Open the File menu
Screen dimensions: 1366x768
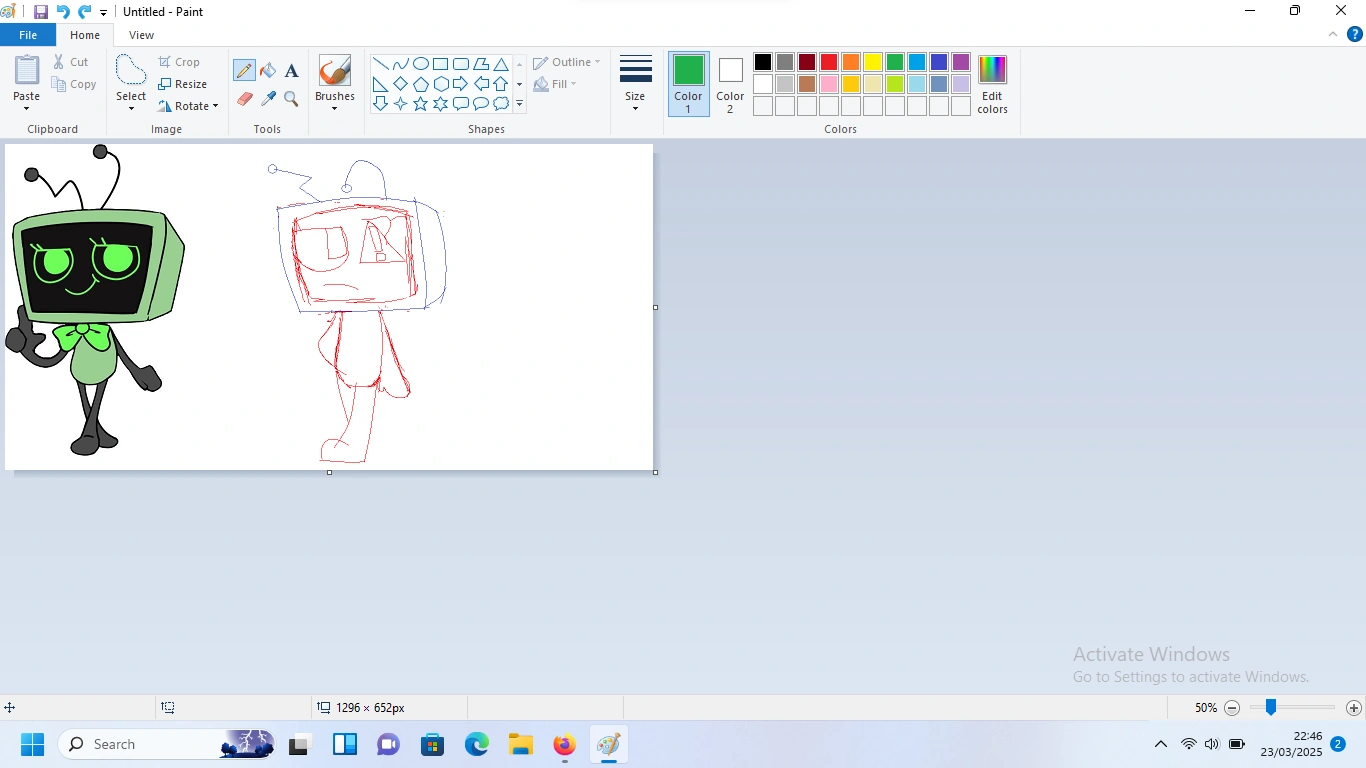(28, 35)
